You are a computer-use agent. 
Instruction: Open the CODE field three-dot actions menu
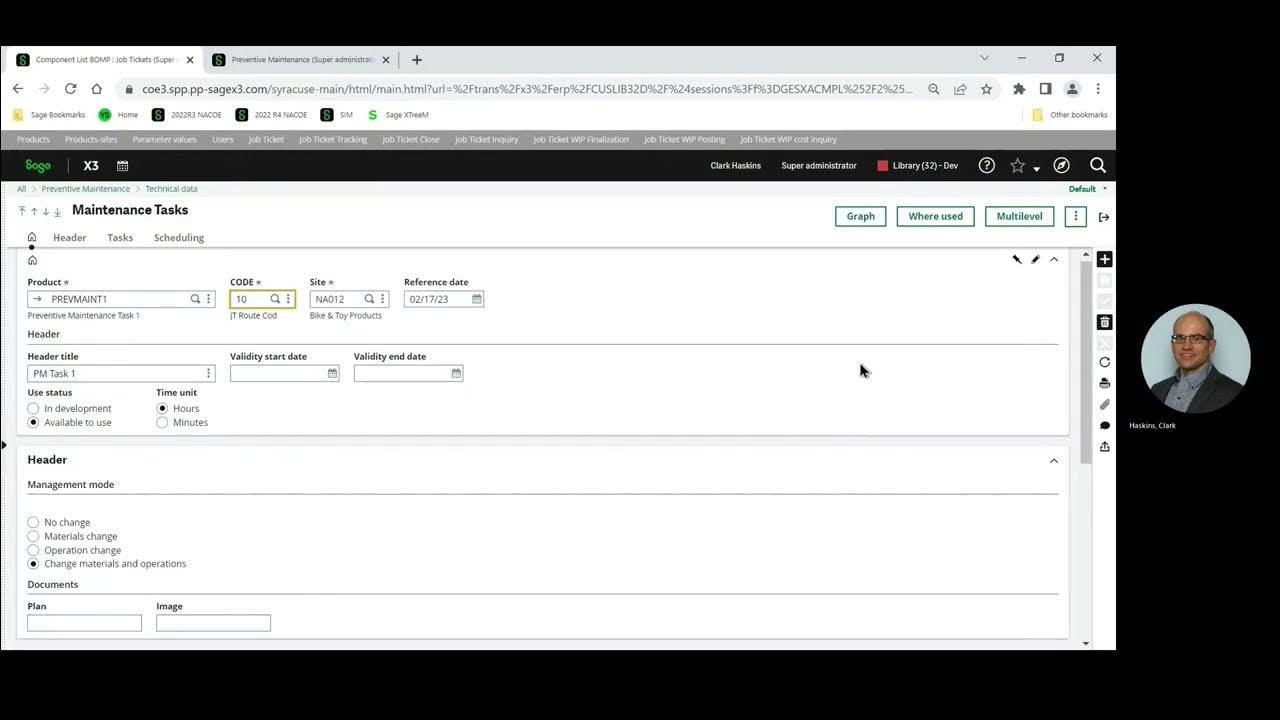(288, 299)
